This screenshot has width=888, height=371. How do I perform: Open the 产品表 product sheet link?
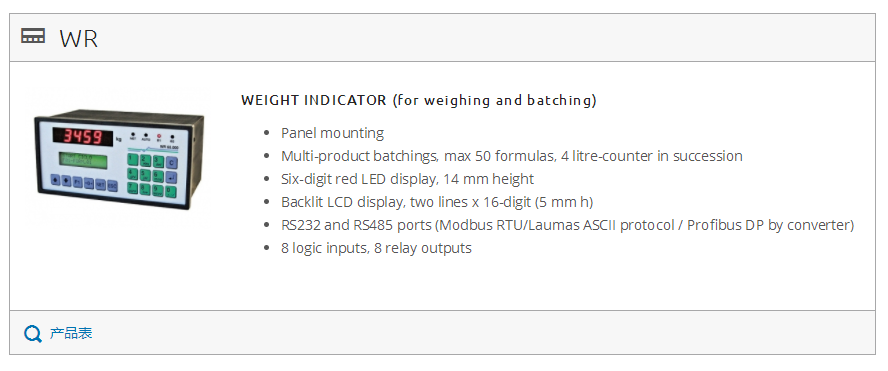71,333
